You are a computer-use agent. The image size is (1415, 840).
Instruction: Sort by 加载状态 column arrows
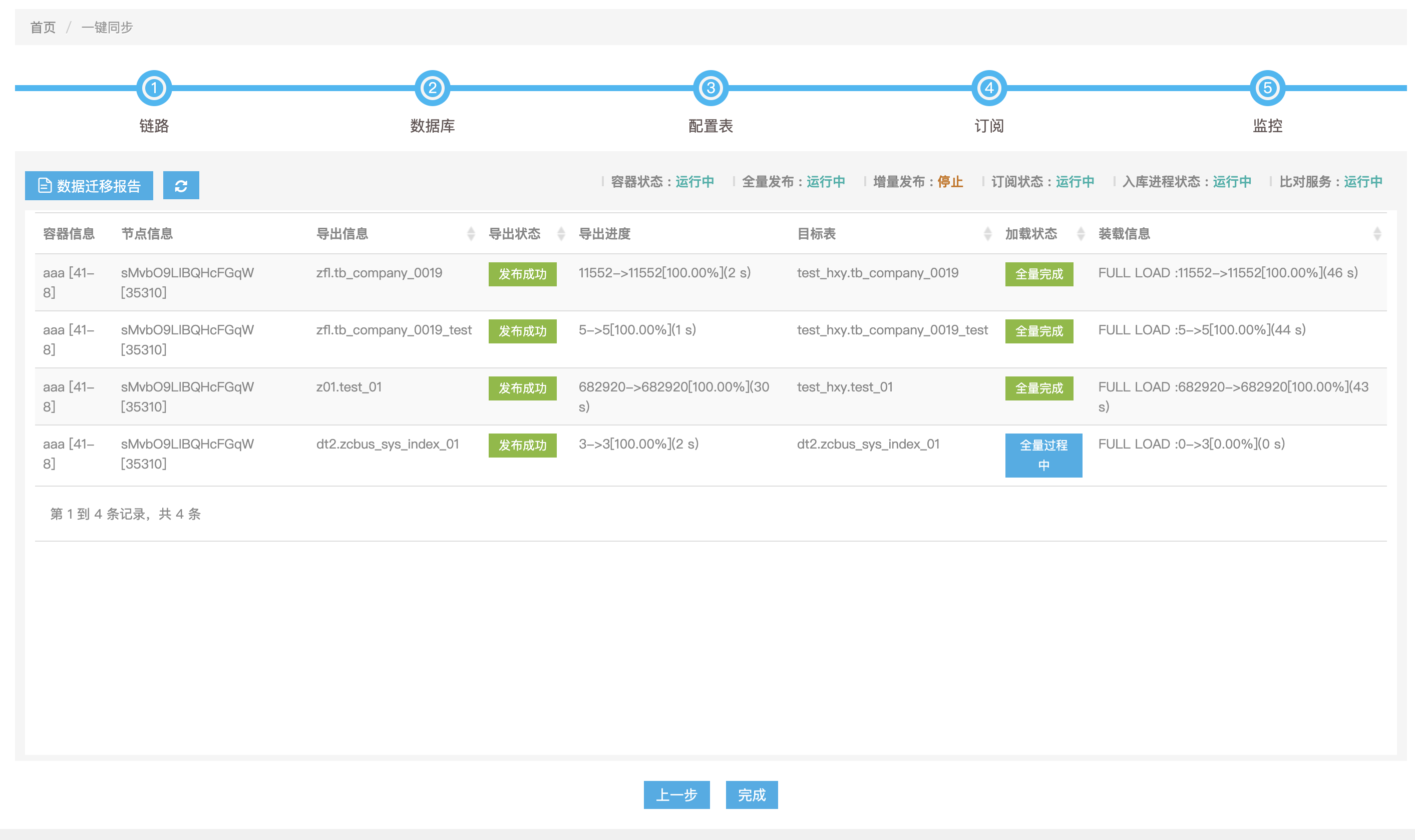tap(1080, 234)
